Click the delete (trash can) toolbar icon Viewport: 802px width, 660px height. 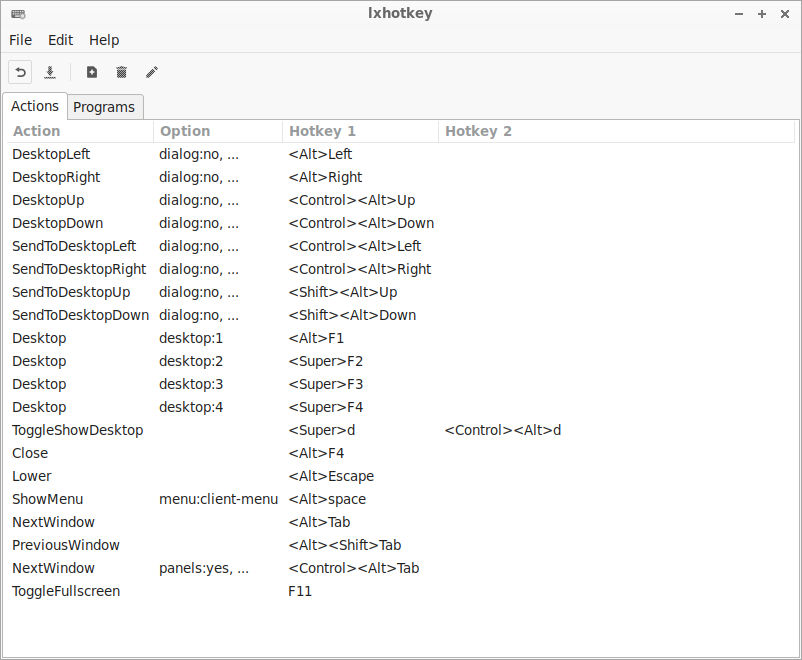(x=121, y=72)
